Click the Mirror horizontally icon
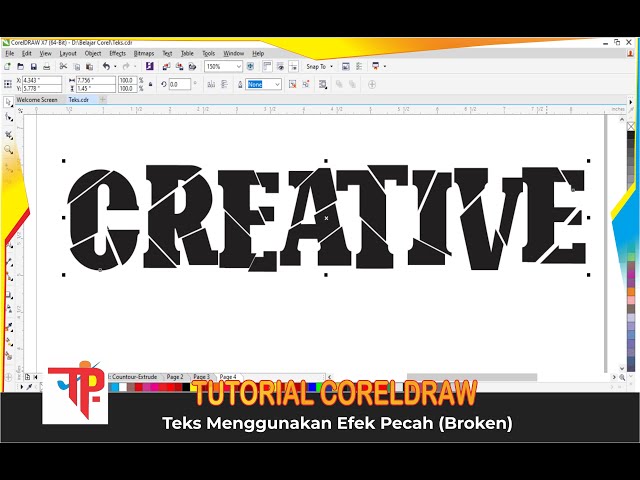Viewport: 640px width, 480px height. (211, 84)
